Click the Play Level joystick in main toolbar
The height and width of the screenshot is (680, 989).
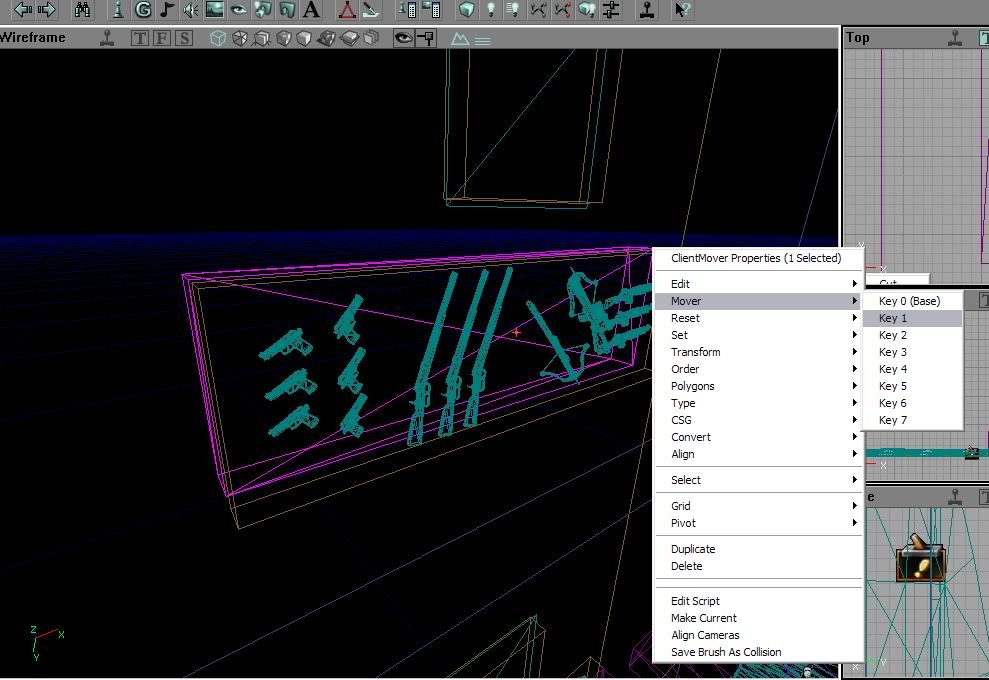click(648, 10)
